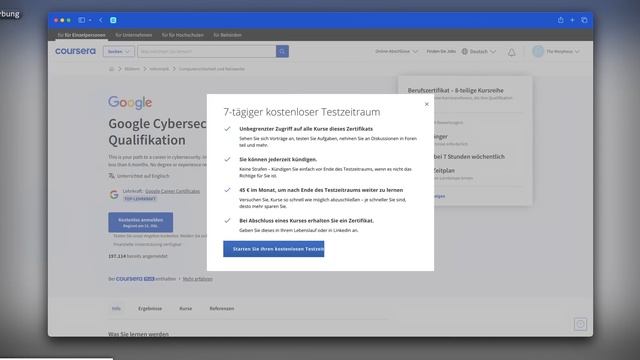This screenshot has height=360, width=640.
Task: Click 'Sie können jederzeit kündigen.' text
Action: 278,159
